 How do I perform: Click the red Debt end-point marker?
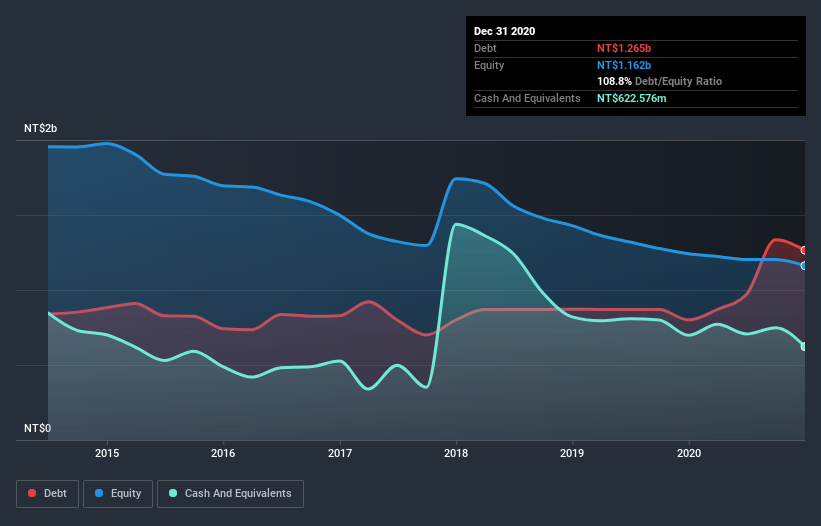[x=804, y=250]
